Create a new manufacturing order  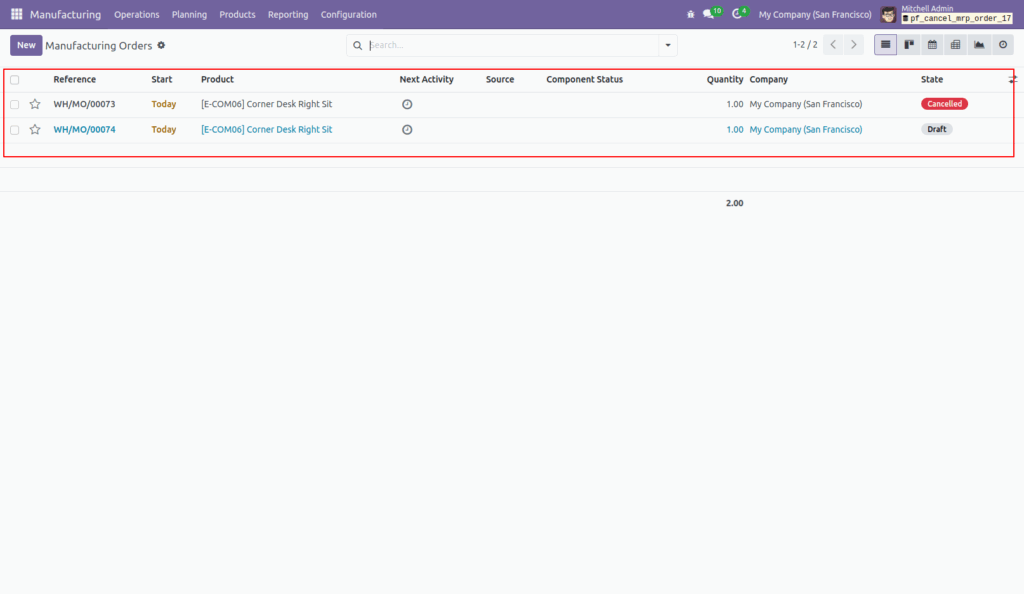click(26, 45)
